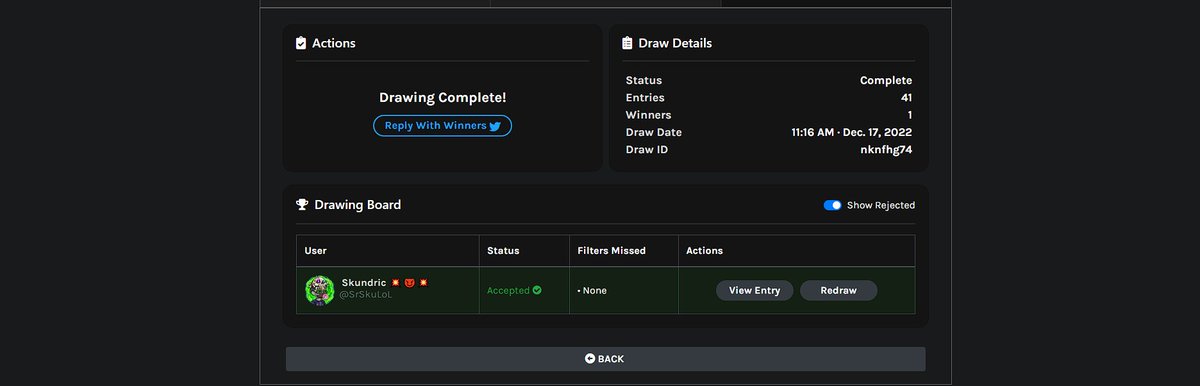Viewport: 1200px width, 386px height.
Task: Click the Show Rejected label
Action: [881, 205]
